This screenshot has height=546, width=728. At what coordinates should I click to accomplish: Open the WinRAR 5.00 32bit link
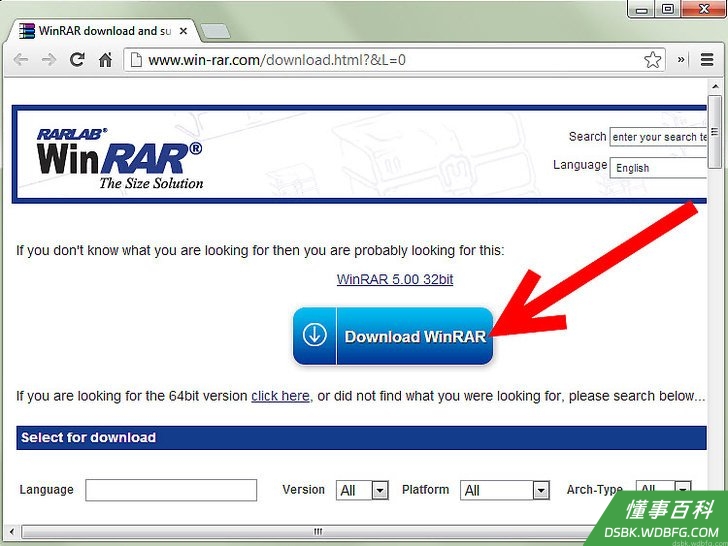click(x=395, y=280)
